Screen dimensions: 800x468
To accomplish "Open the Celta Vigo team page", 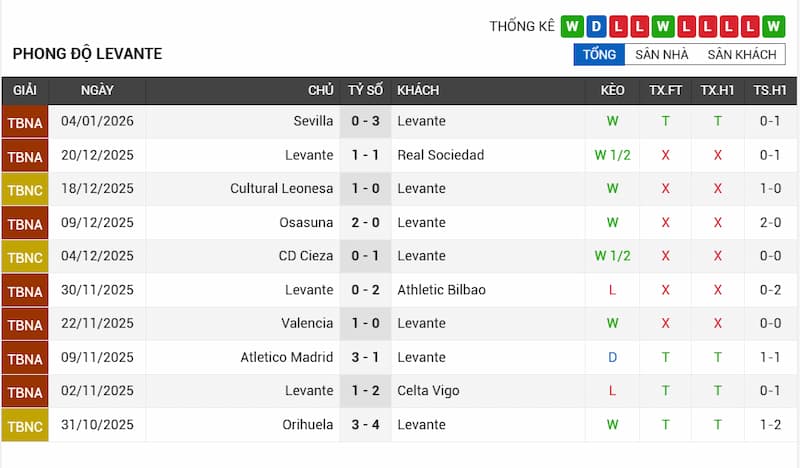I will pos(428,391).
